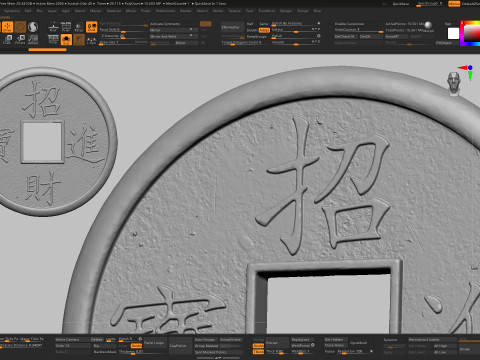Adjust the UndoCounter slider
Screen dimensions: 480x360
tap(359, 30)
